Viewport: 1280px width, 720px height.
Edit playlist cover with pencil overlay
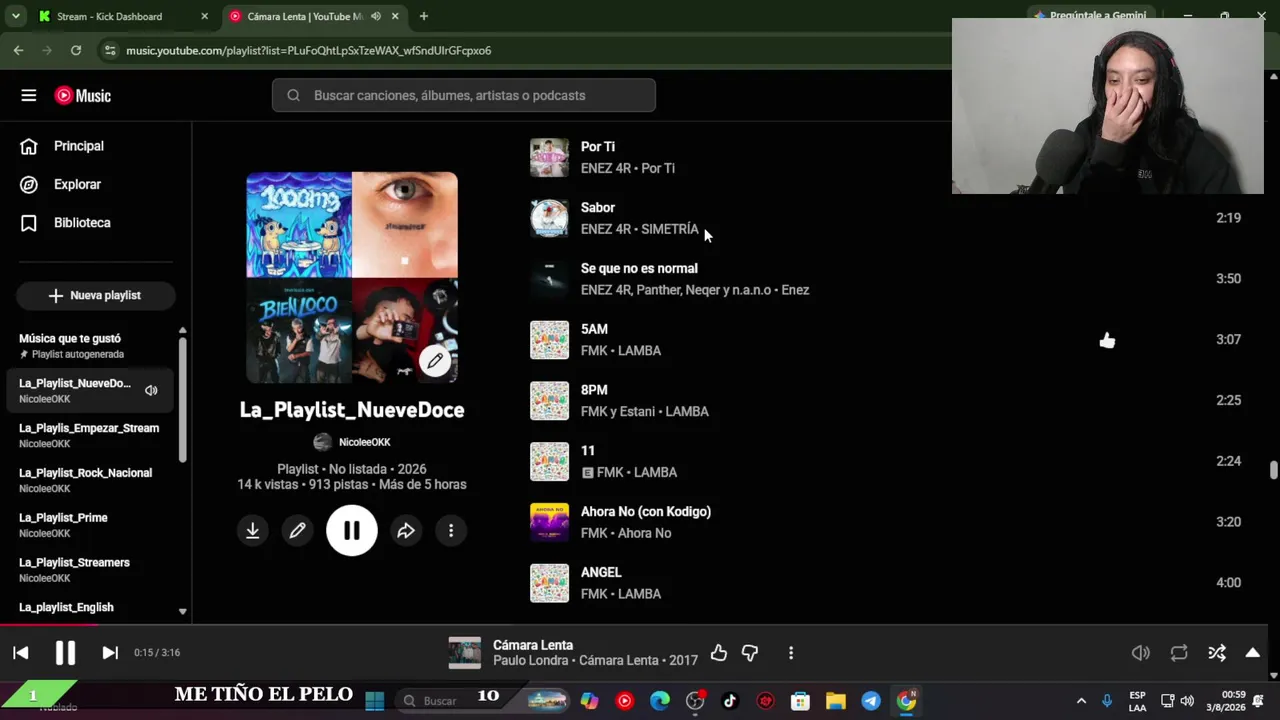(435, 361)
